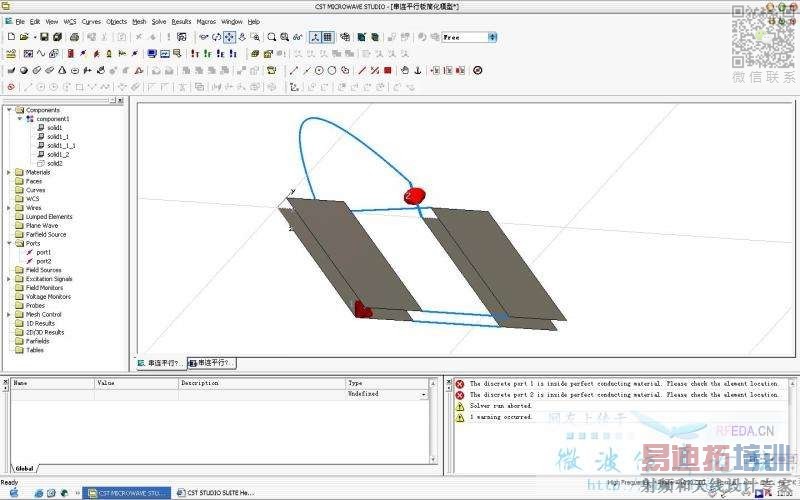This screenshot has width=800, height=500.
Task: Select port2 in the tree
Action: (43, 261)
